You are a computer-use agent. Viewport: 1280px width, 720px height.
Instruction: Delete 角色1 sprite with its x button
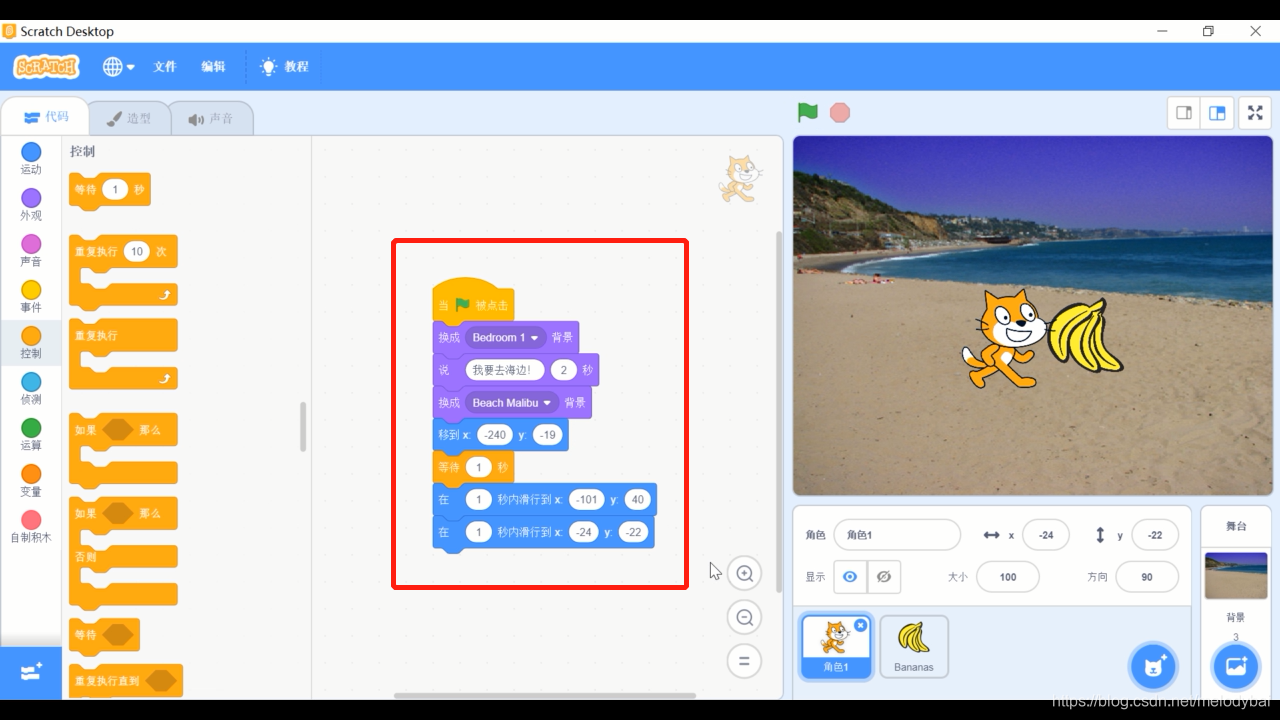(860, 625)
